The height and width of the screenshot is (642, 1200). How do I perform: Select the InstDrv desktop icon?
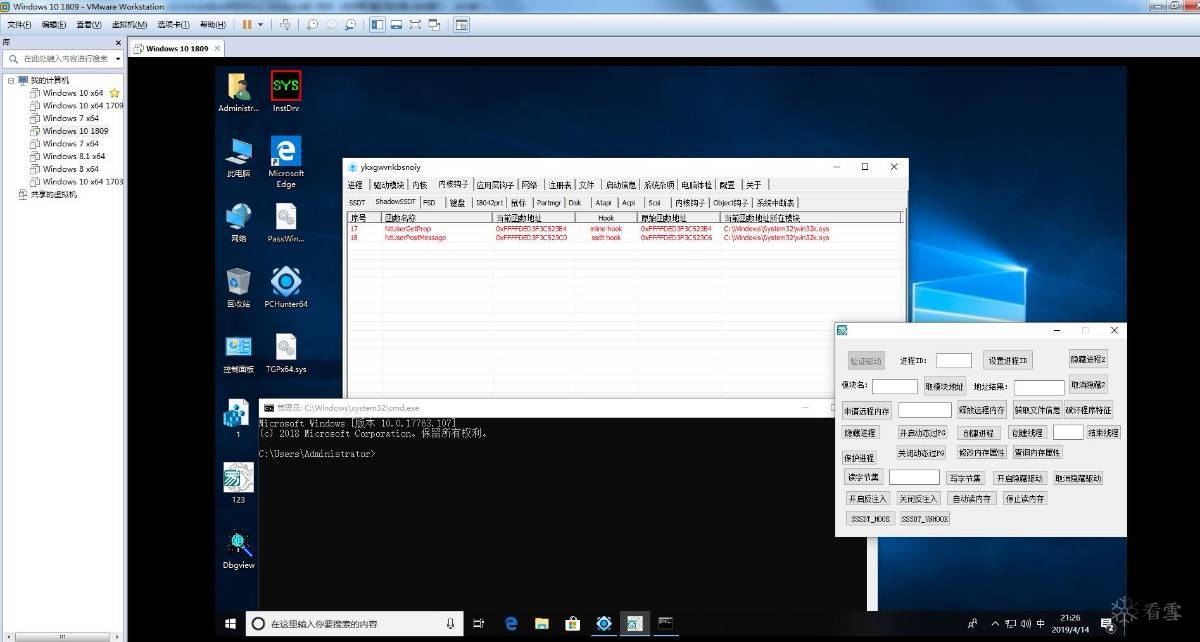click(x=286, y=92)
